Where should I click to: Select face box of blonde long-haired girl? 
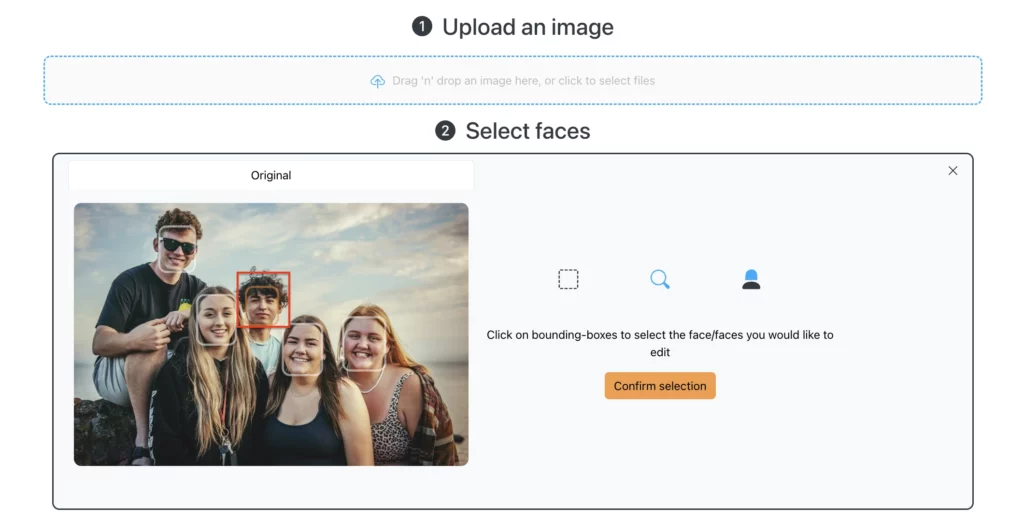click(x=217, y=319)
